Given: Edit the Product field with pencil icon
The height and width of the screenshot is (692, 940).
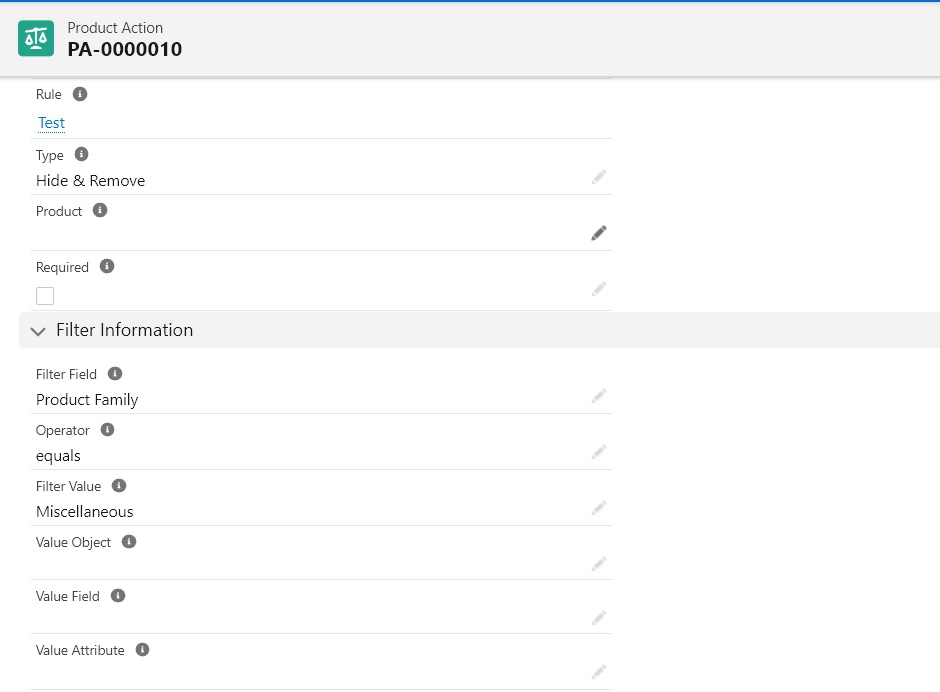Looking at the screenshot, I should 598,233.
